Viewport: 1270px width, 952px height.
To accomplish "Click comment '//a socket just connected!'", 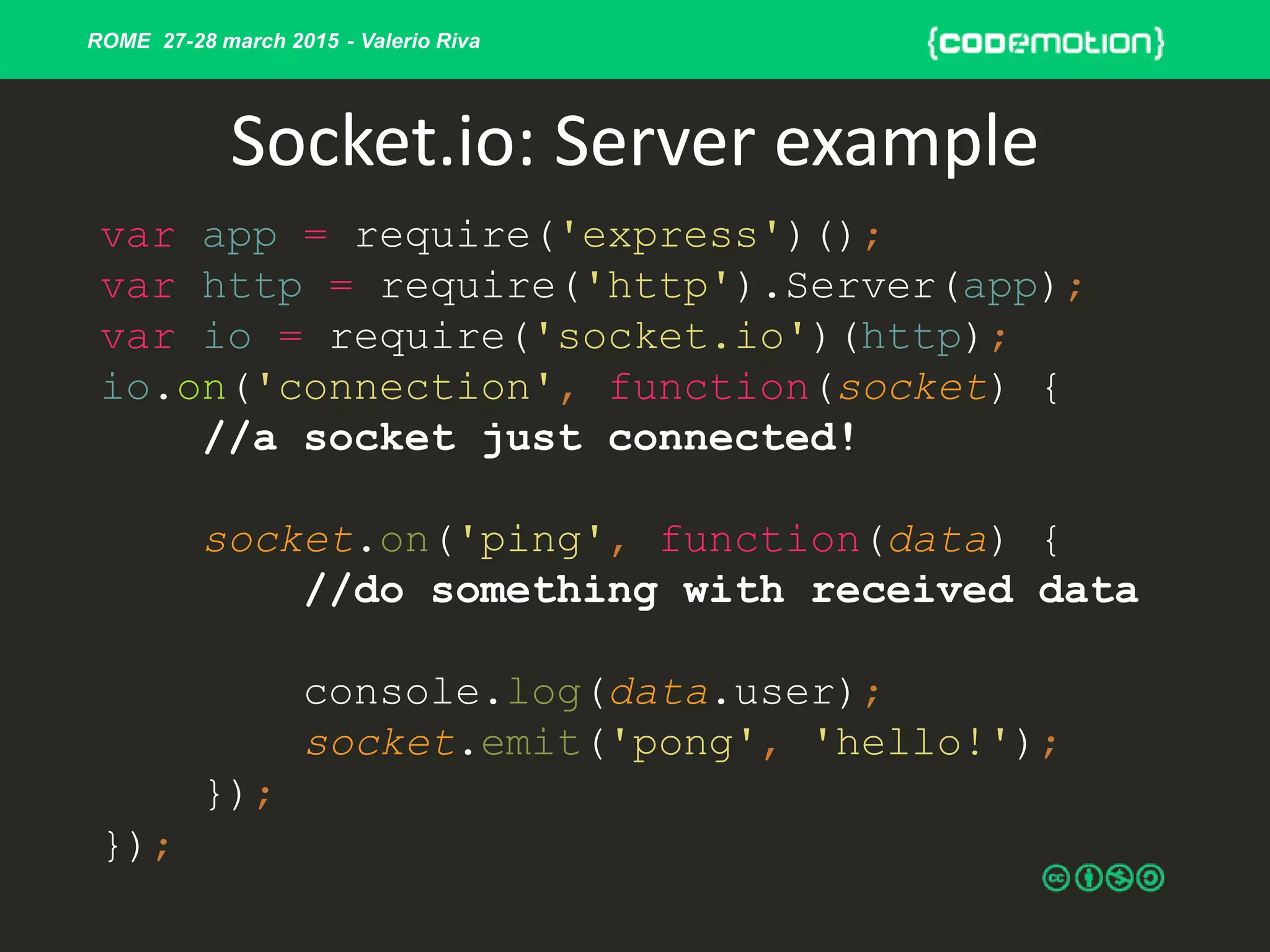I will (530, 439).
